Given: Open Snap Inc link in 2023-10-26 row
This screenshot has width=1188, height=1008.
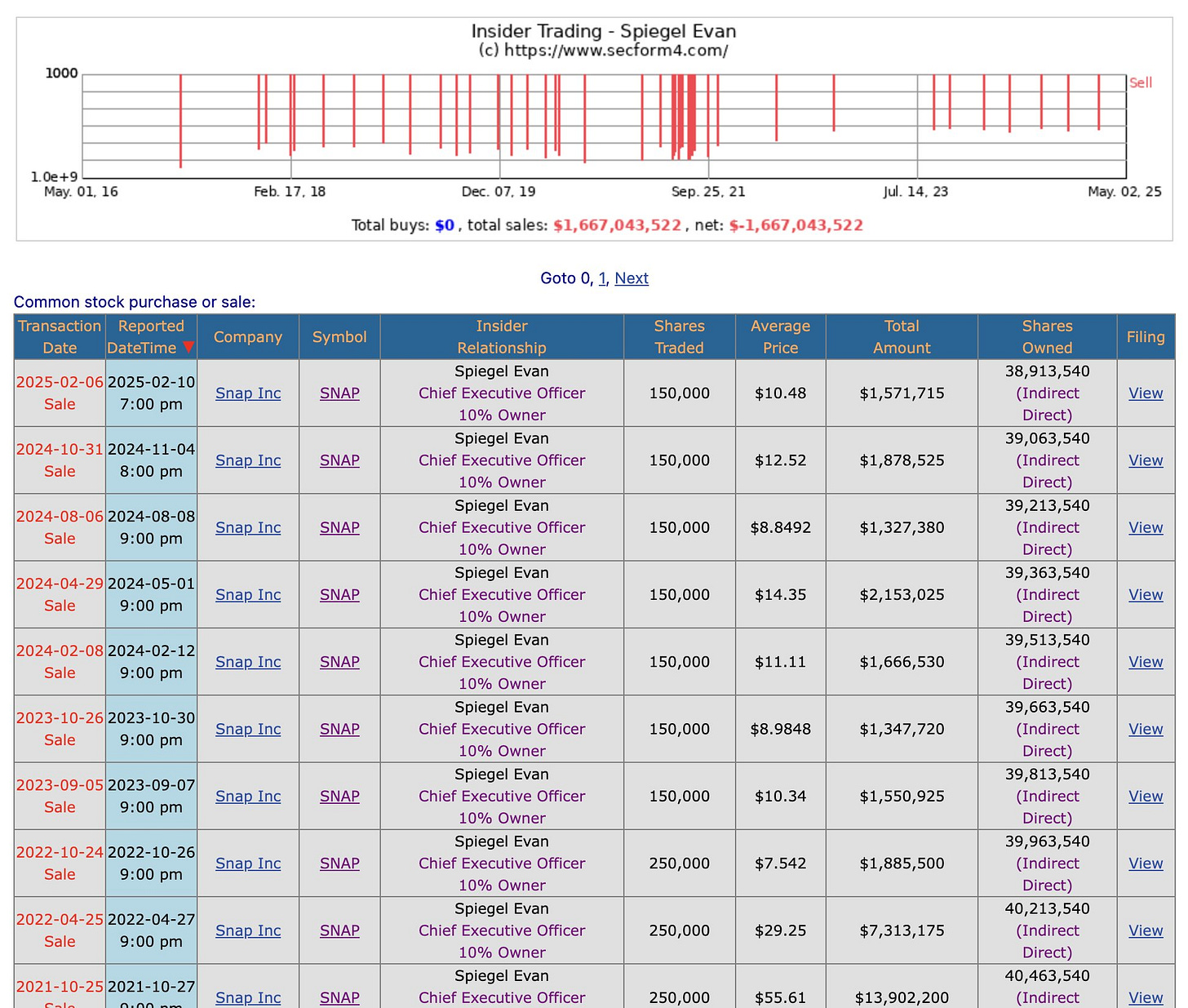Looking at the screenshot, I should 248,729.
